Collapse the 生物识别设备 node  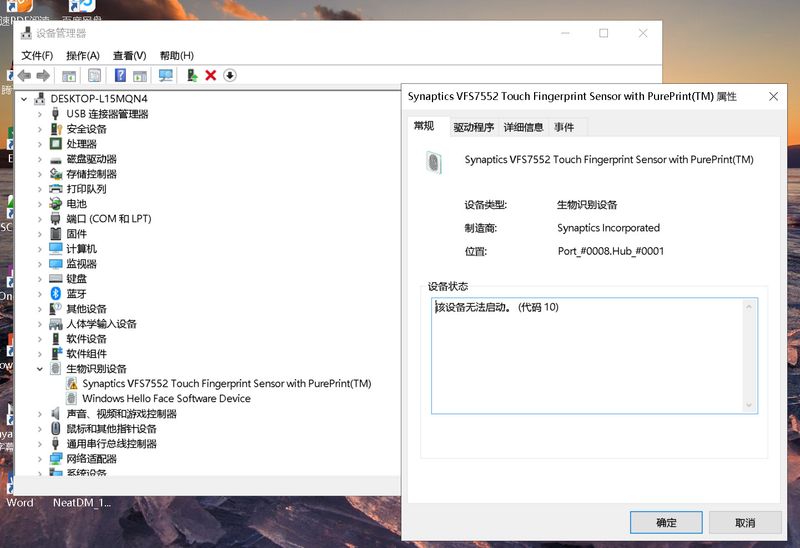tap(40, 368)
